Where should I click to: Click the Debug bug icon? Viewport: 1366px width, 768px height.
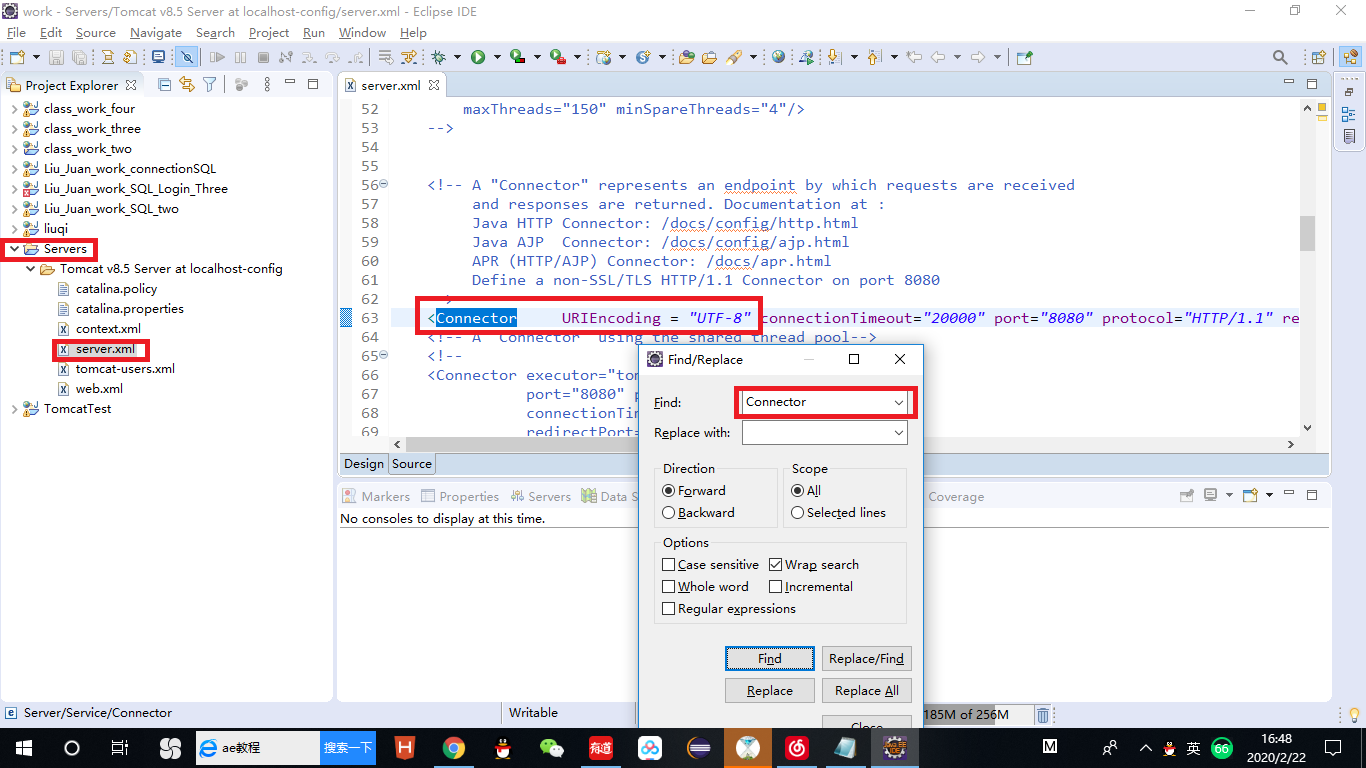tap(439, 57)
